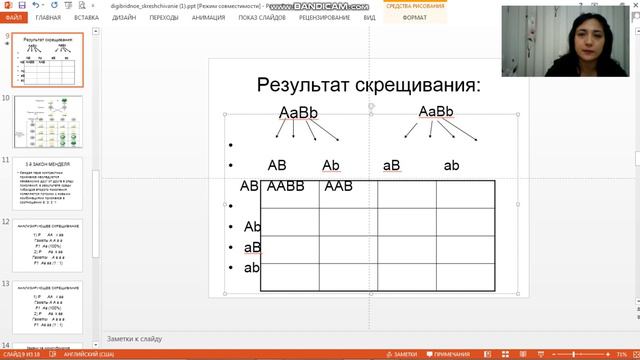The image size is (640, 360).
Task: Click Fit slide to current window icon
Action: pyautogui.click(x=636, y=354)
